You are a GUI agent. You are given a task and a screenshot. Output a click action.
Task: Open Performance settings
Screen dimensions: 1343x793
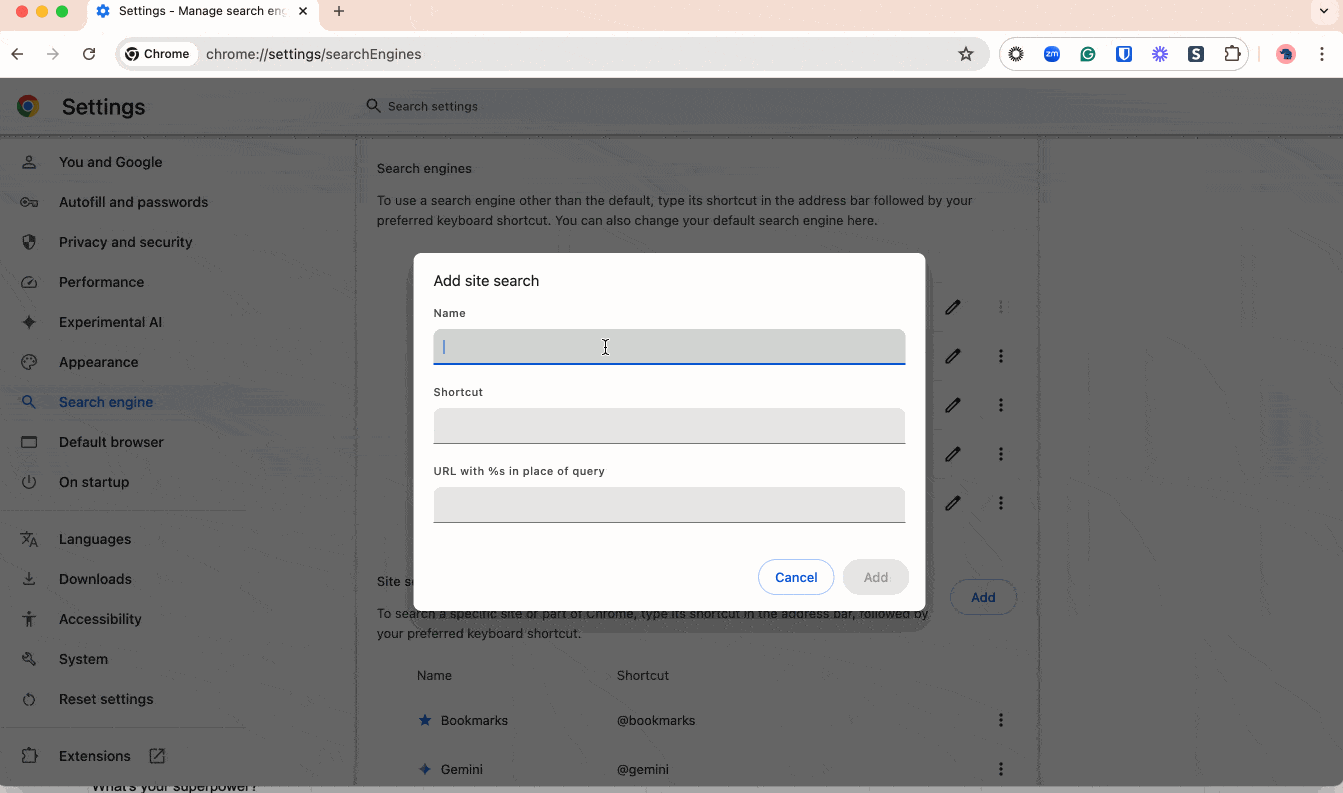[101, 282]
